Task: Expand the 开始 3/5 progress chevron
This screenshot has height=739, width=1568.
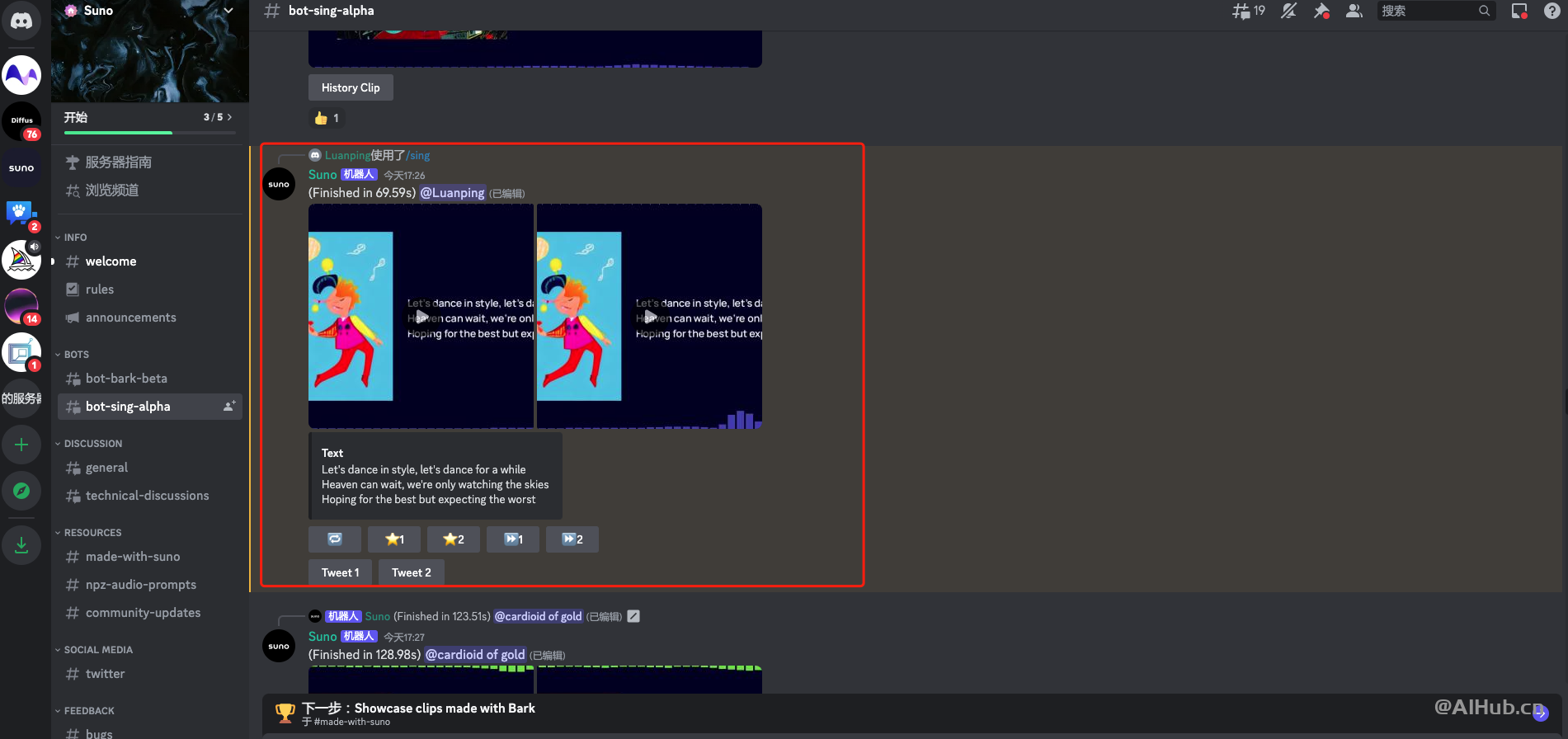Action: 229,117
